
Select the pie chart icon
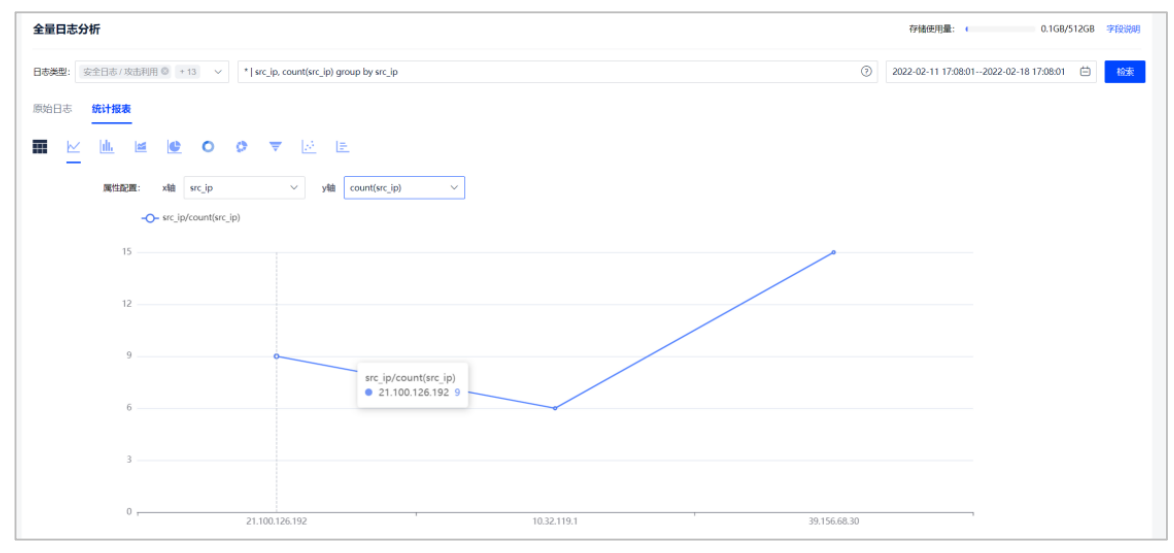174,147
